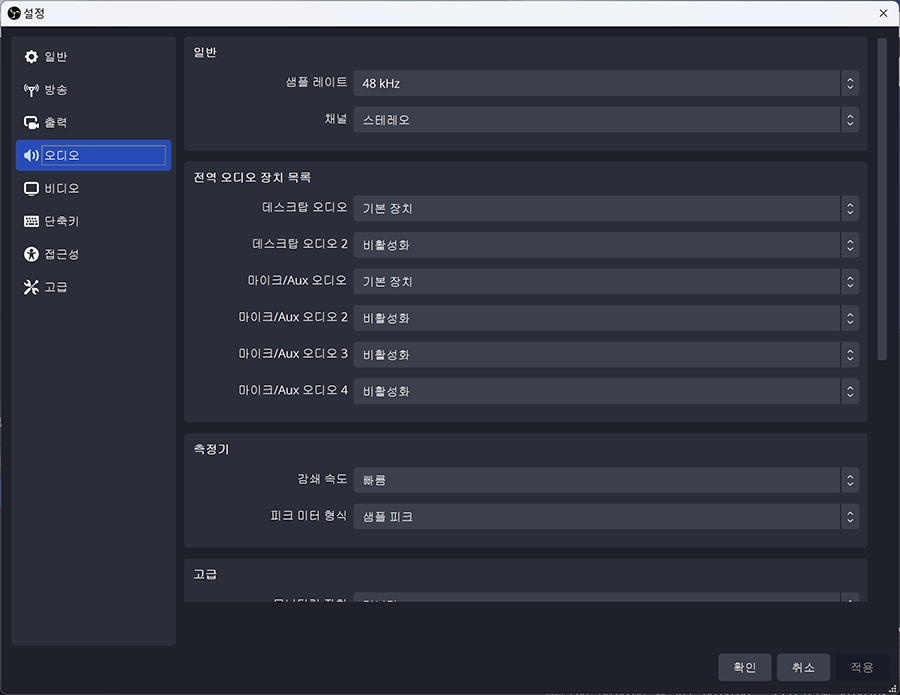Viewport: 900px width, 695px height.
Task: Click the gear icon for 일반 settings
Action: click(31, 57)
